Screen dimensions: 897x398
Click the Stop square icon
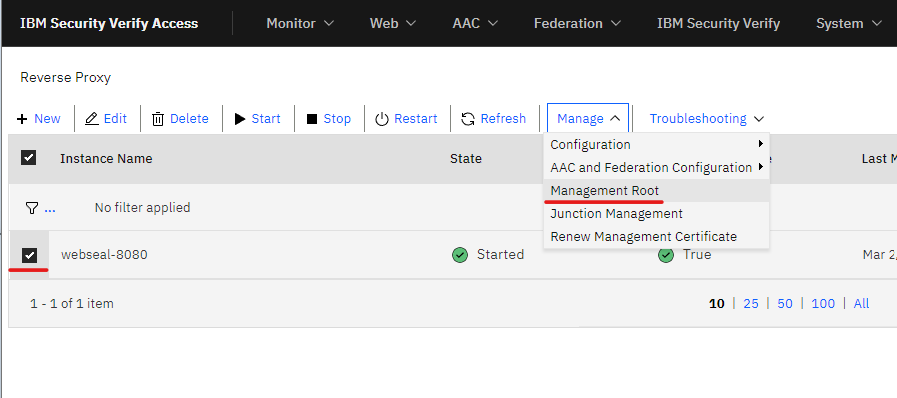[x=312, y=119]
